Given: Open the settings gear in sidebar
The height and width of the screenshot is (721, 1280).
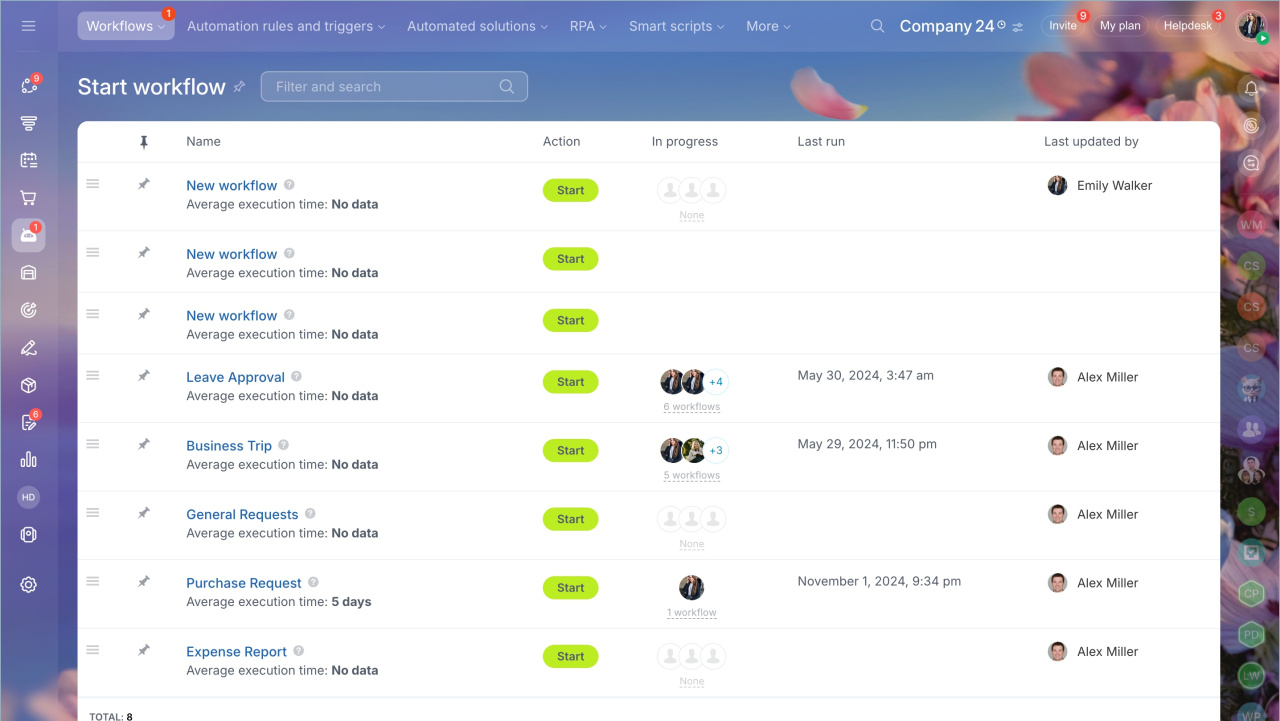Looking at the screenshot, I should [x=28, y=585].
